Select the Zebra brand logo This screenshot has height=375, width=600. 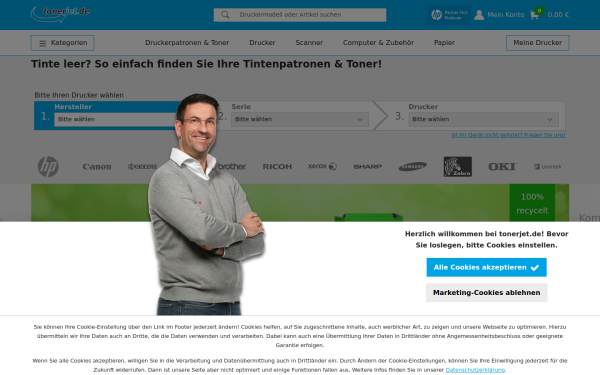coord(458,166)
